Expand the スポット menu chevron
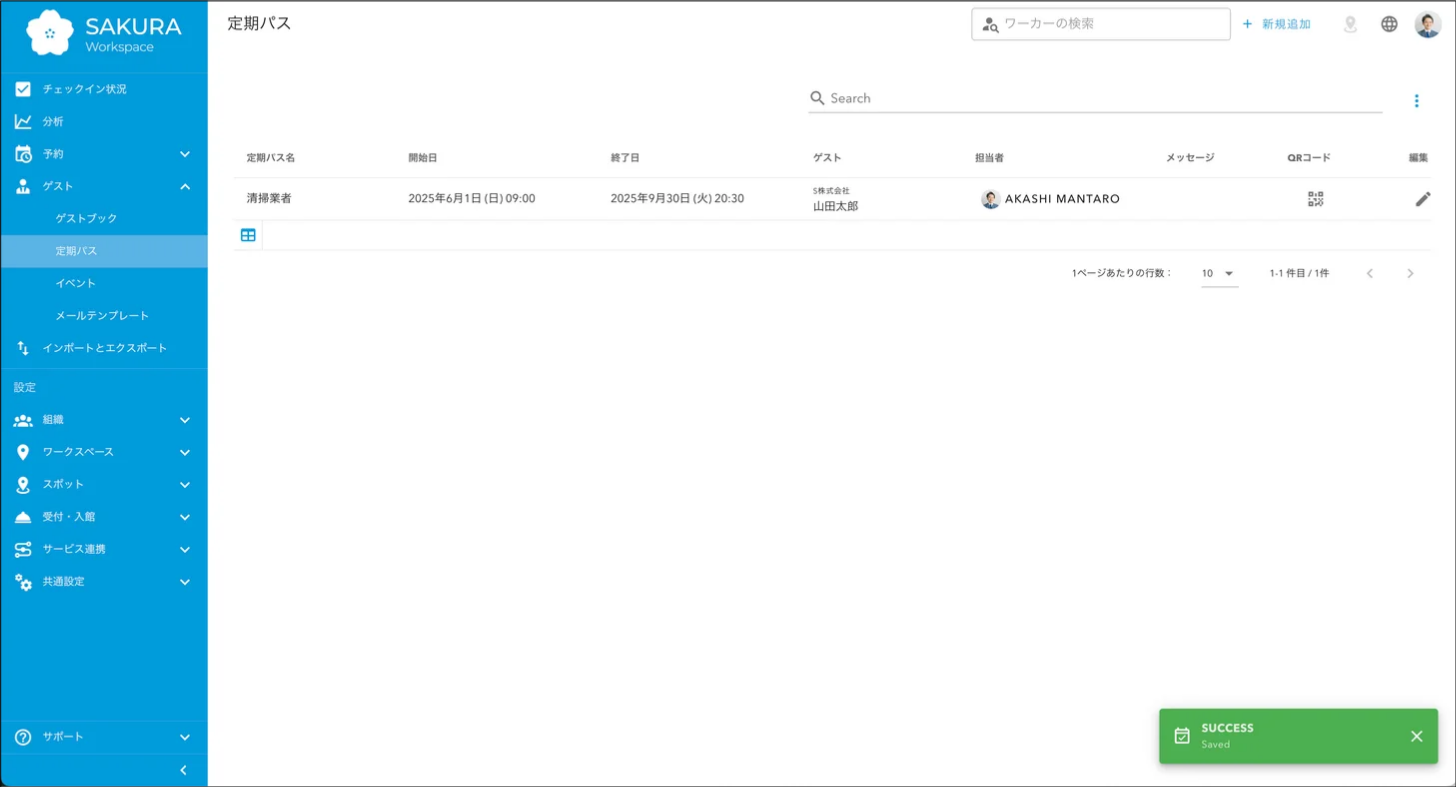The width and height of the screenshot is (1456, 787). tap(184, 485)
